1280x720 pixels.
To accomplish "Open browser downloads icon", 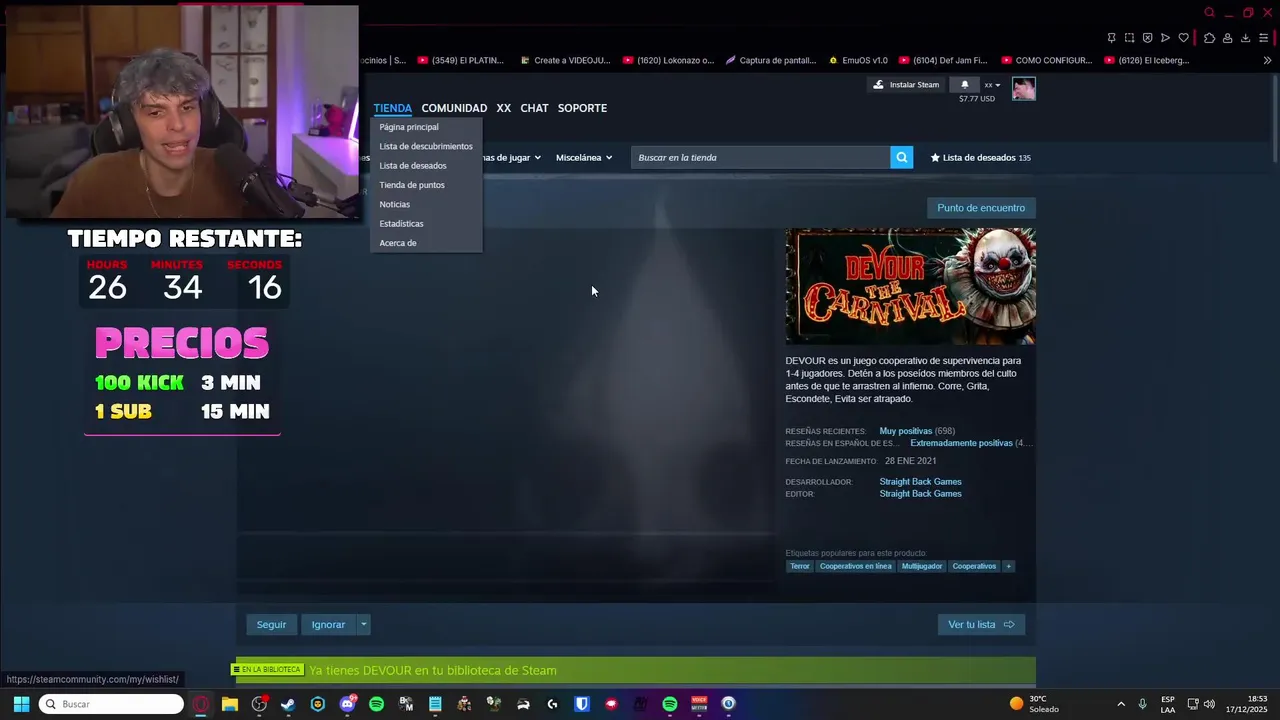I will pyautogui.click(x=1245, y=38).
